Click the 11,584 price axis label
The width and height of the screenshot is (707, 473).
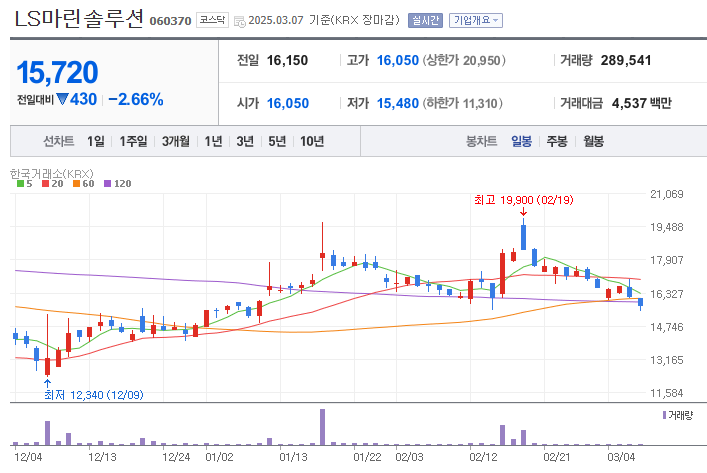click(x=666, y=393)
